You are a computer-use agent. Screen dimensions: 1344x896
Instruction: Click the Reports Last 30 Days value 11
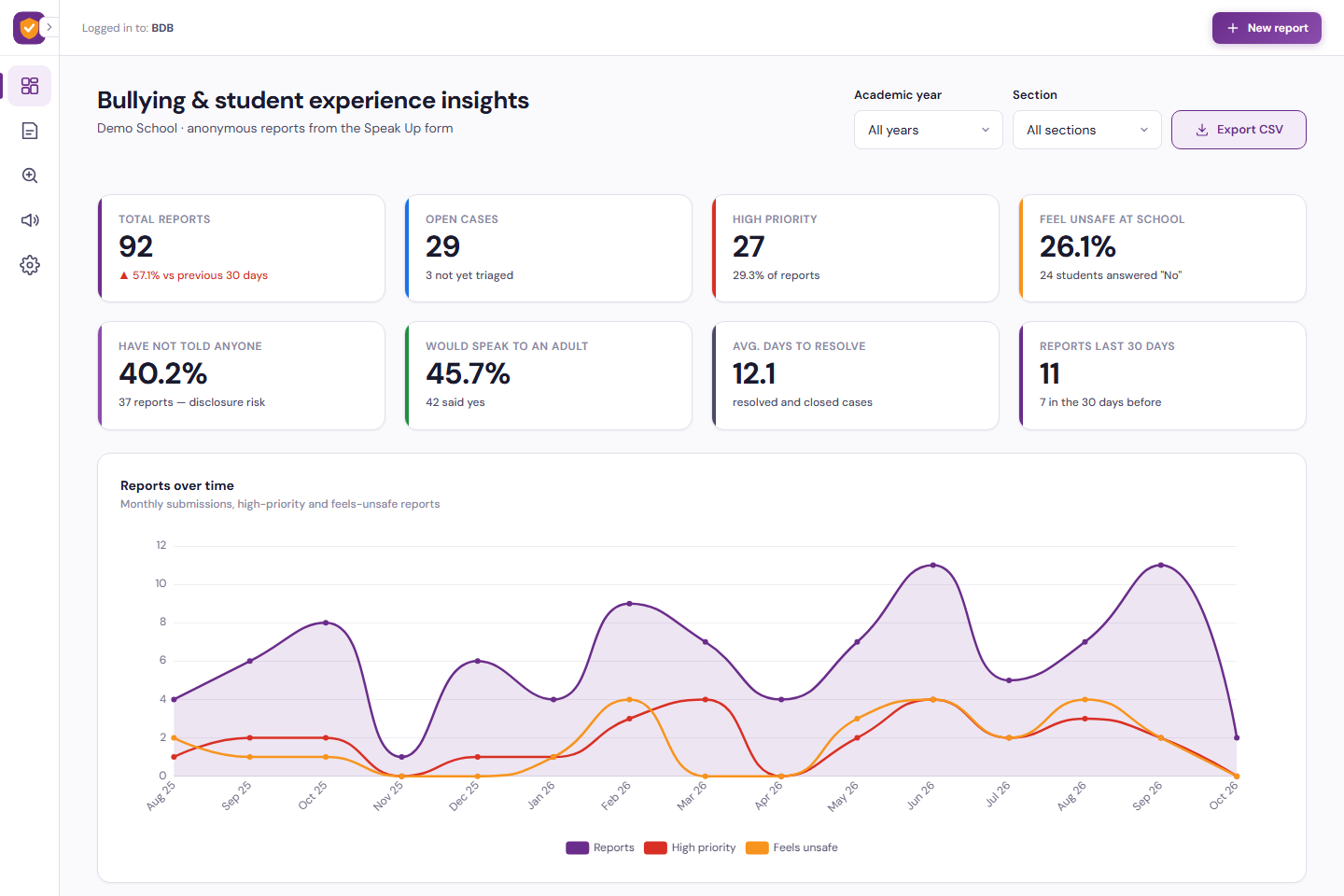coord(1050,373)
